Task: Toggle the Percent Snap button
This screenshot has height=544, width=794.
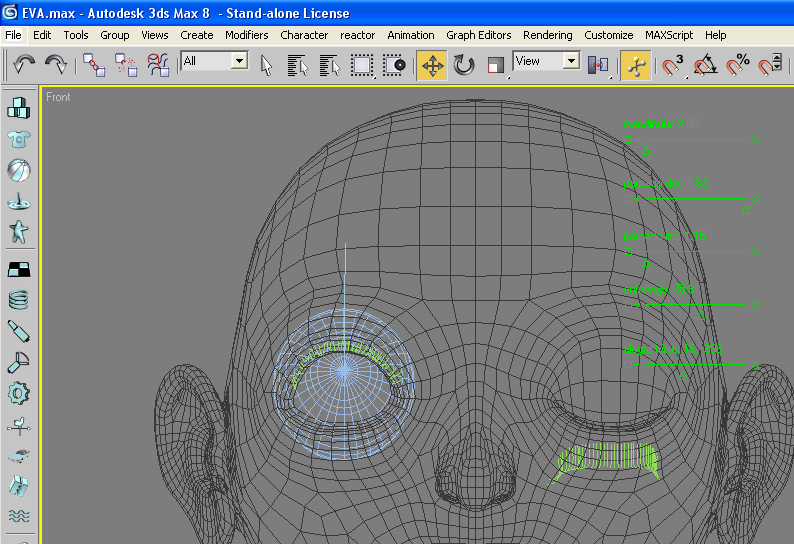Action: click(x=739, y=65)
